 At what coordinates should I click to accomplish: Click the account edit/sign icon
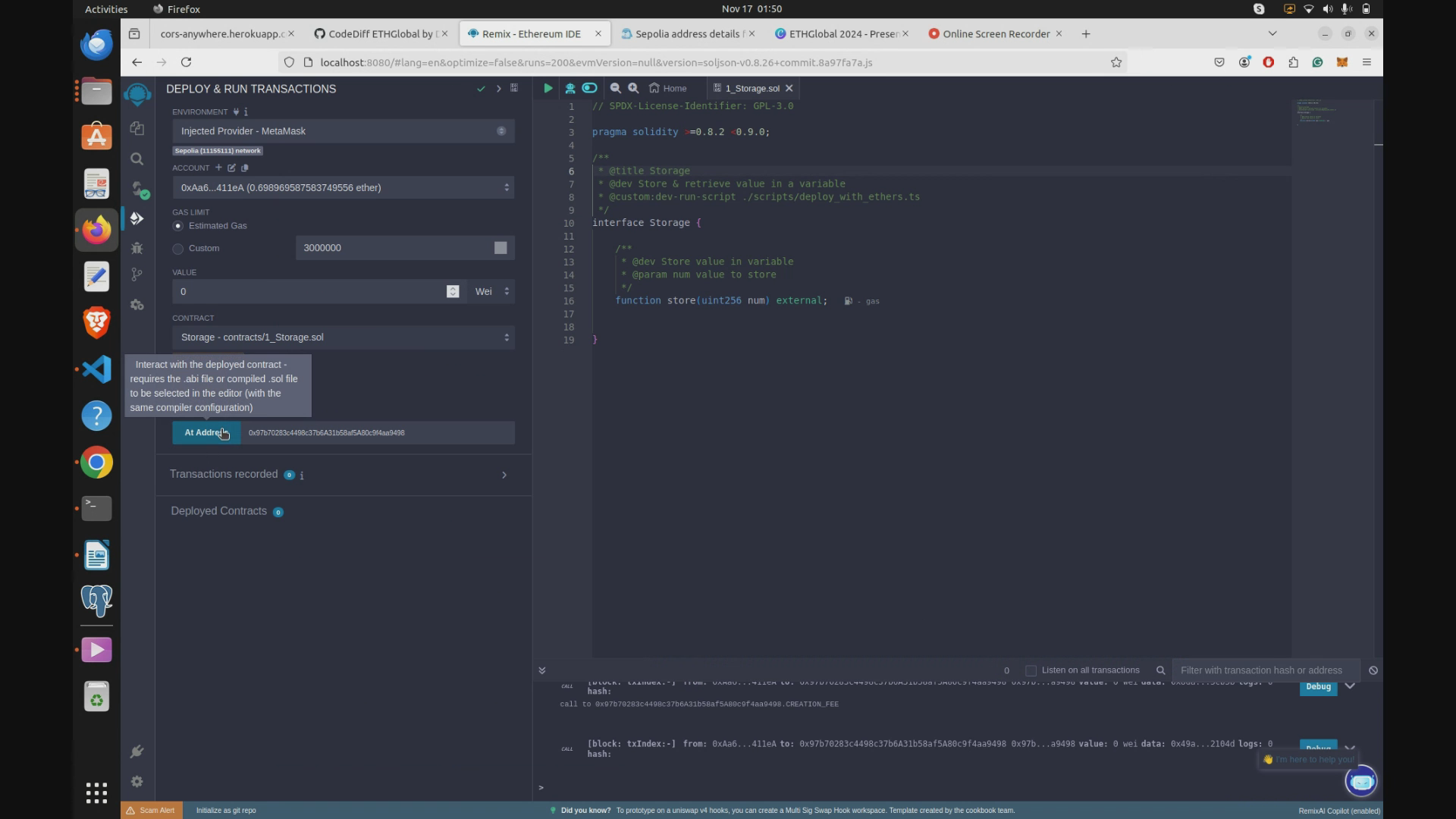pos(231,168)
